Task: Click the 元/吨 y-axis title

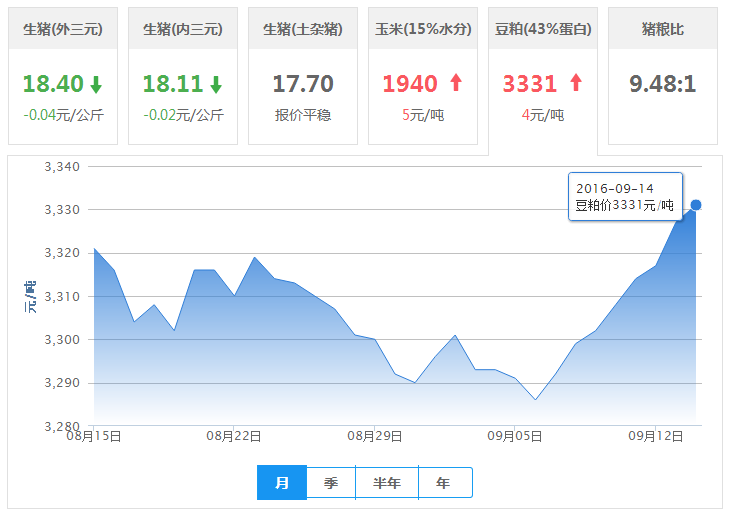Action: pos(30,296)
